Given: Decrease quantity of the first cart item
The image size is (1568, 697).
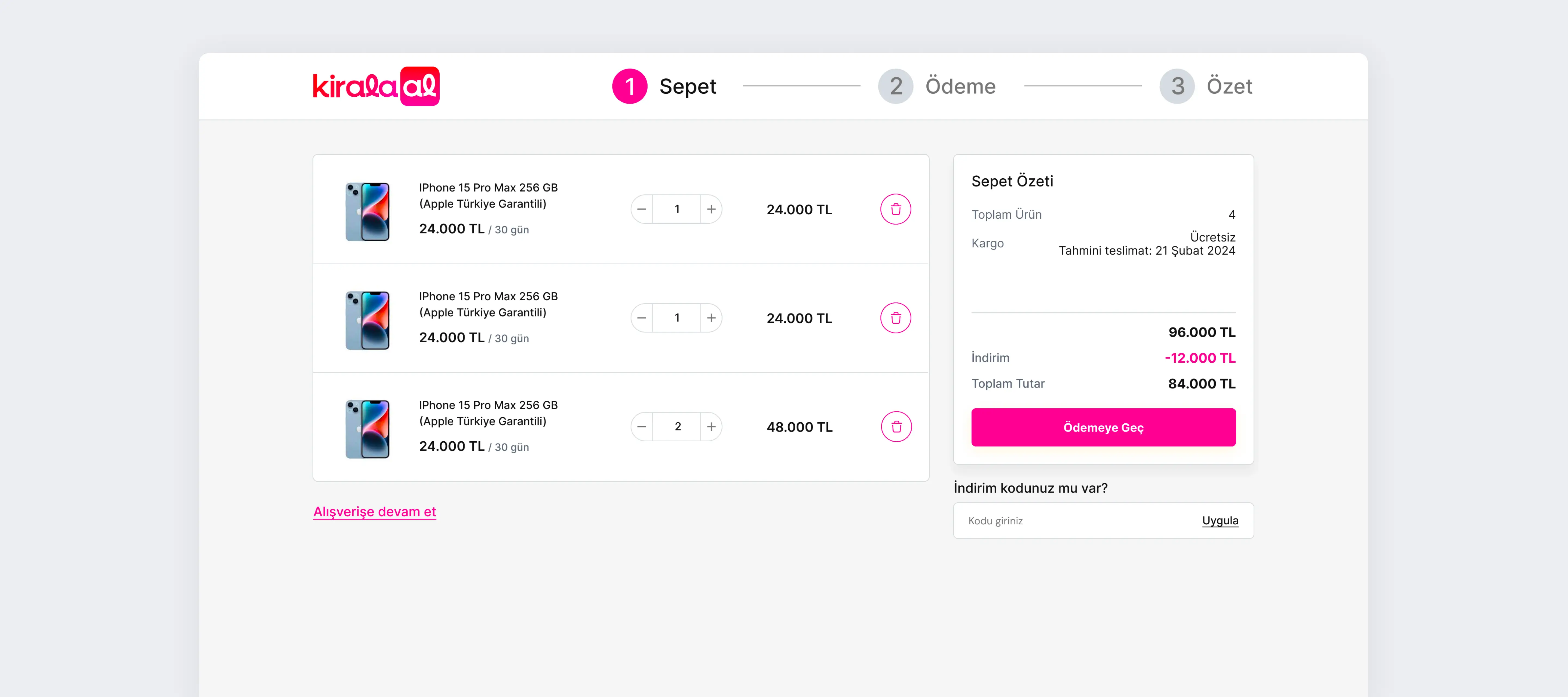Looking at the screenshot, I should pos(642,209).
